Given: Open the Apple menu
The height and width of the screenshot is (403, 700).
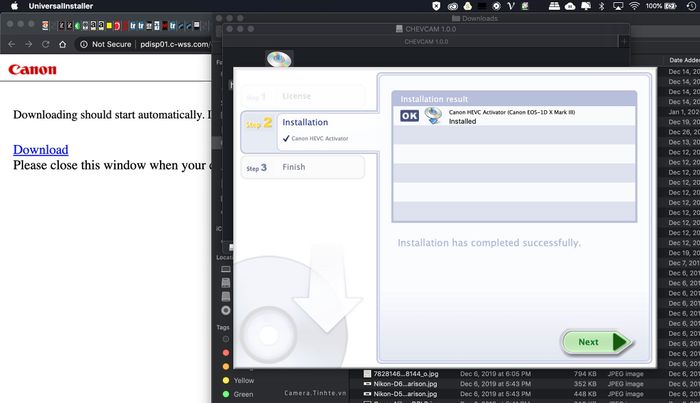Looking at the screenshot, I should (14, 6).
